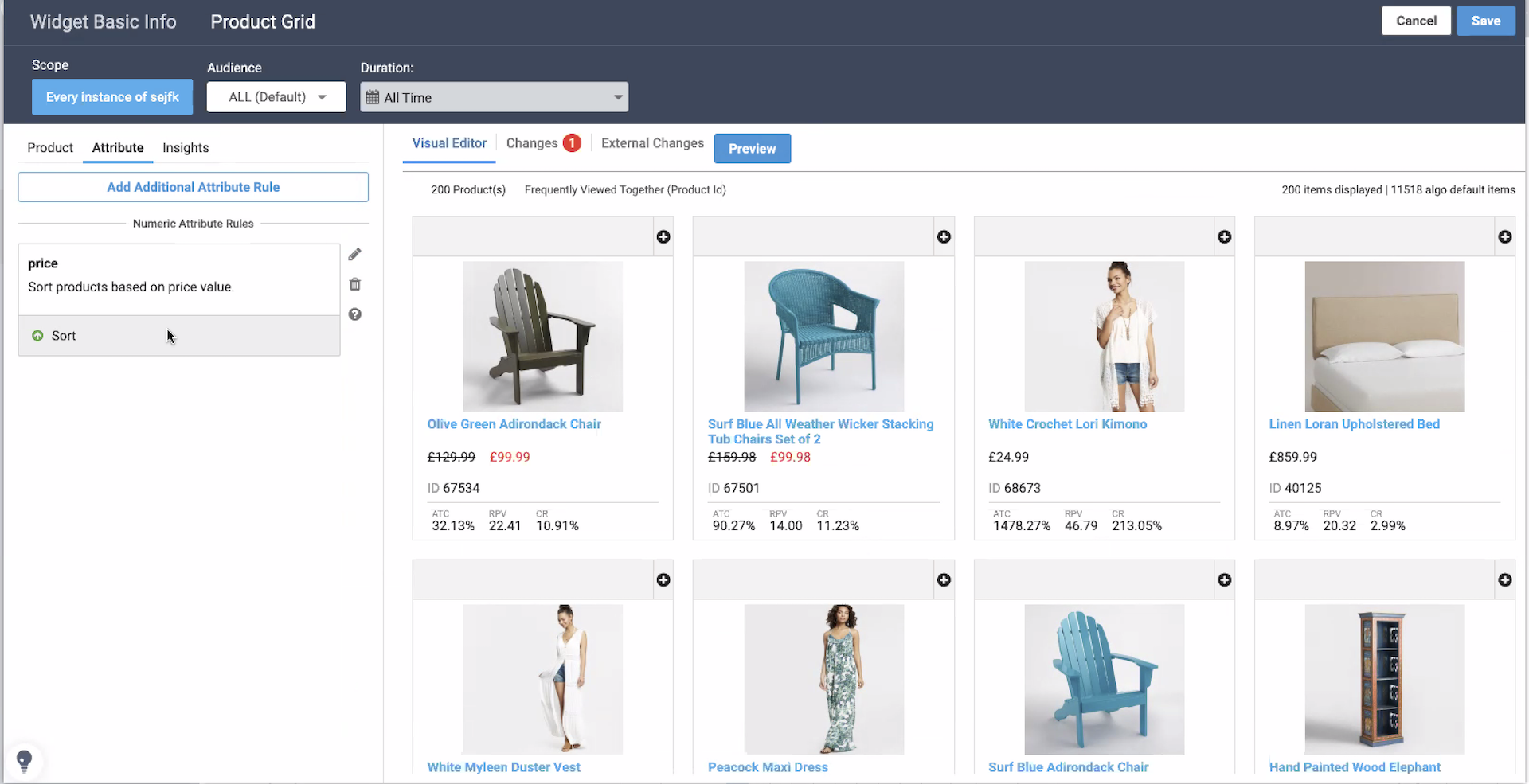Click '200 items displayed | 11518 algo default items'
1529x784 pixels.
point(1398,189)
